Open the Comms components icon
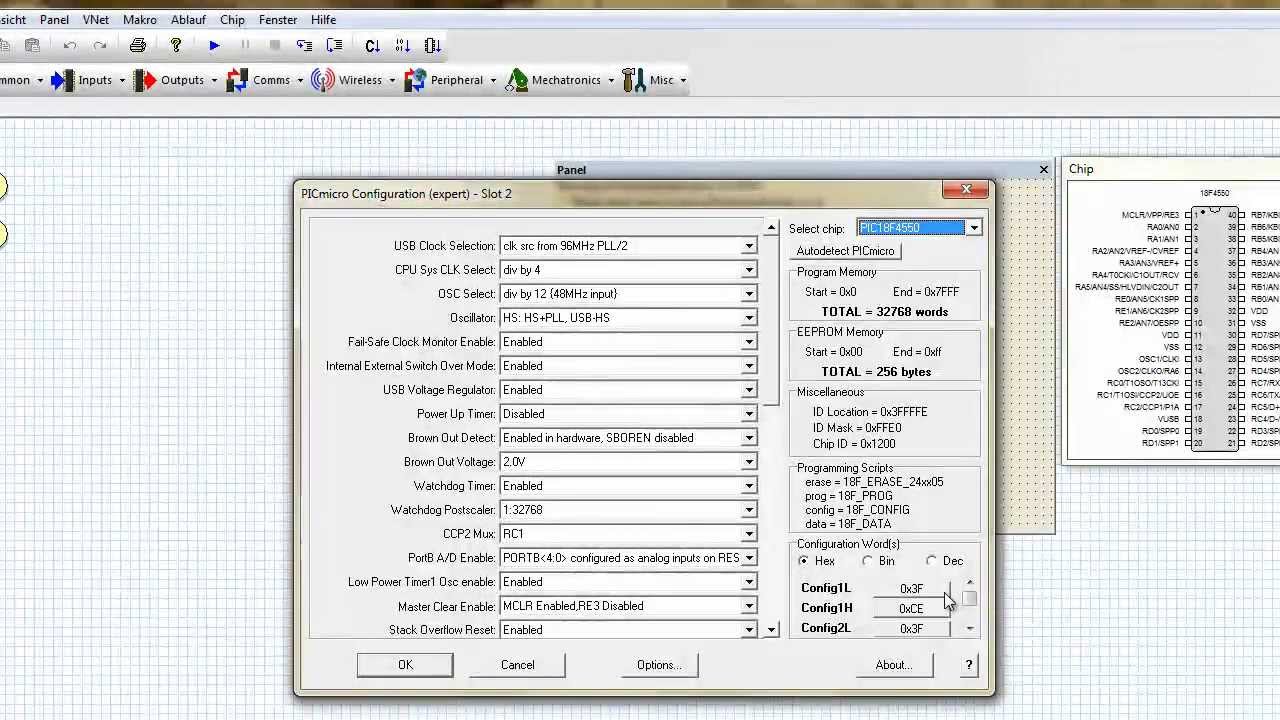Image resolution: width=1280 pixels, height=720 pixels. click(x=237, y=80)
